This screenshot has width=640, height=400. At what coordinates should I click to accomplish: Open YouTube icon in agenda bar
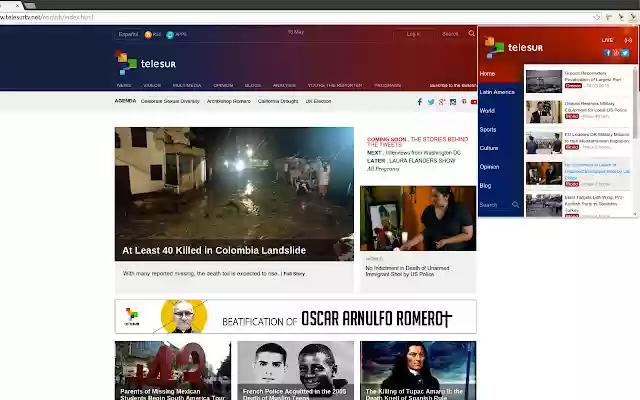point(473,102)
